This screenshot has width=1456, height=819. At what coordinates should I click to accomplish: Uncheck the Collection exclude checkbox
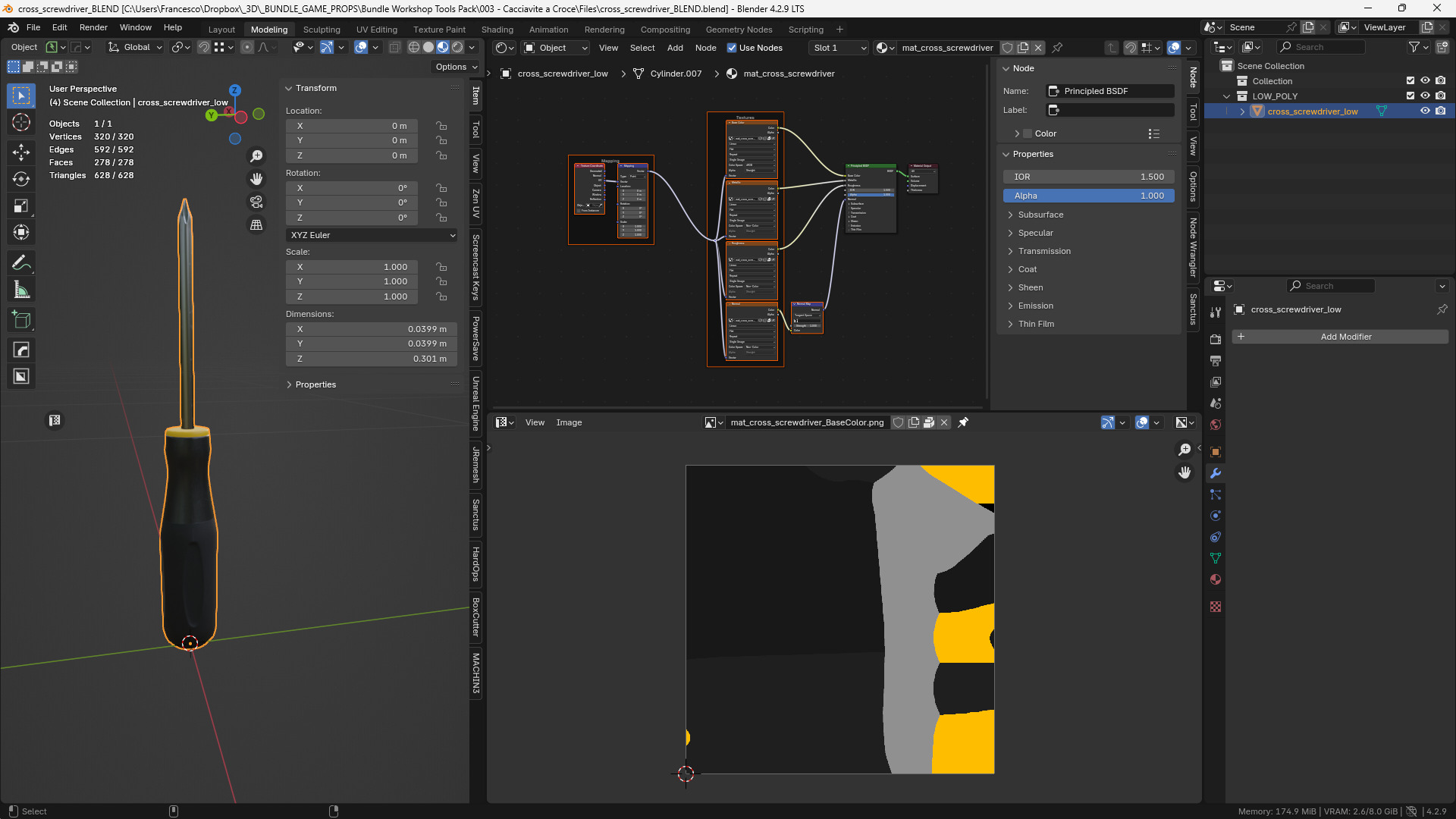(1410, 81)
